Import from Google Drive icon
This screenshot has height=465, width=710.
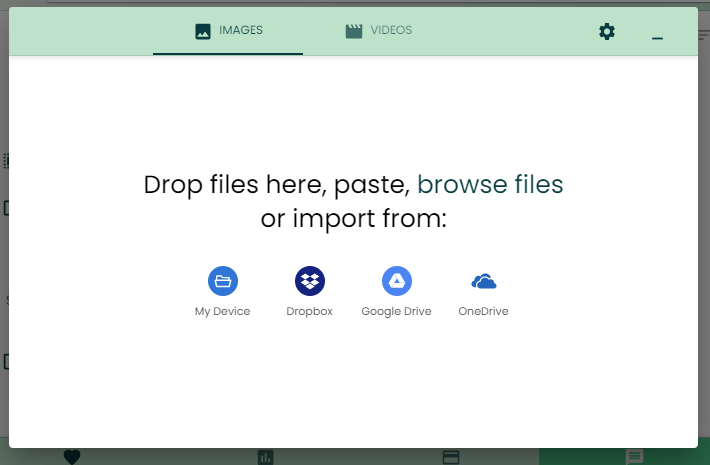click(397, 281)
